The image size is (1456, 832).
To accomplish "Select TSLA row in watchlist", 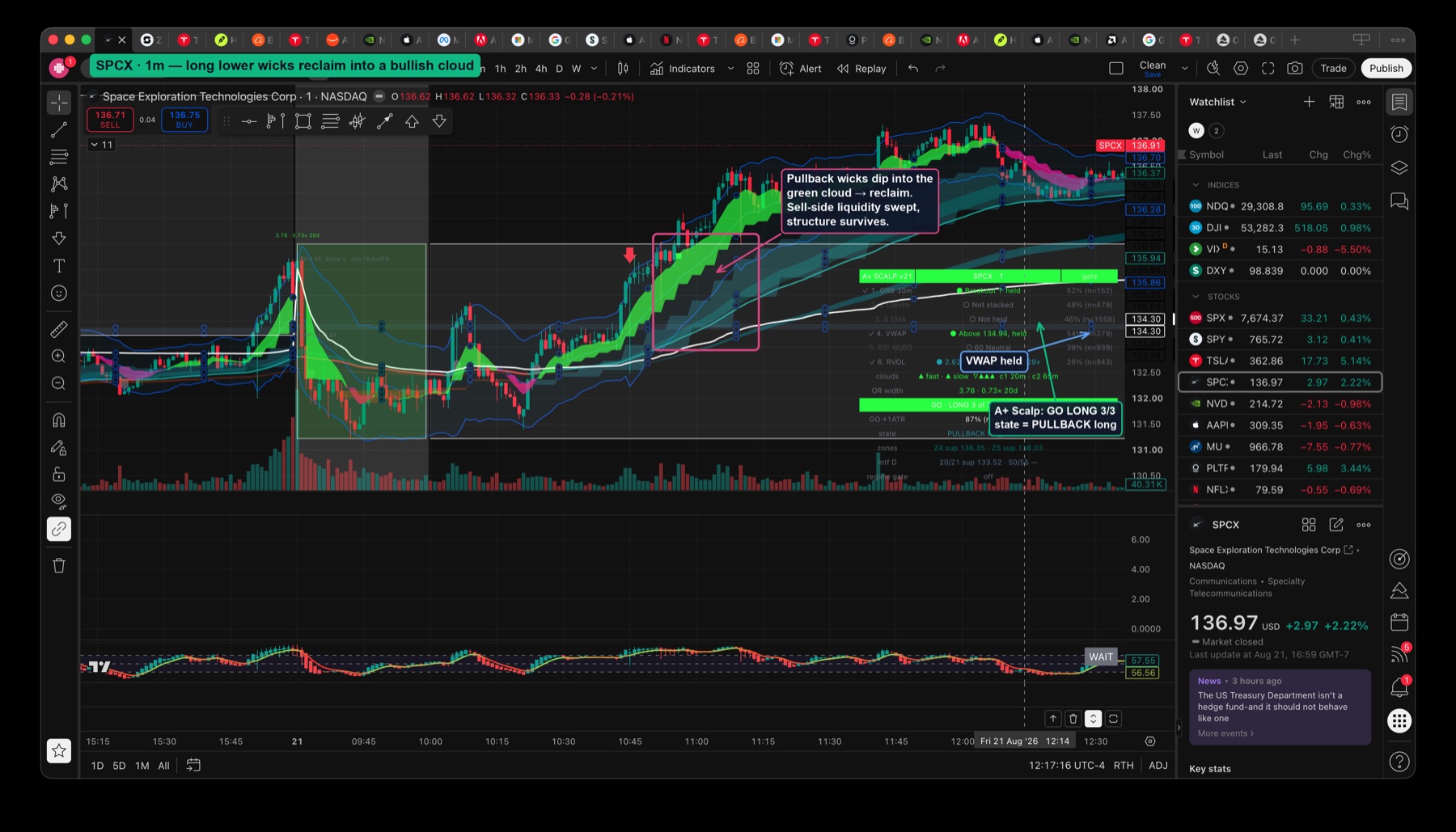I will (1280, 361).
